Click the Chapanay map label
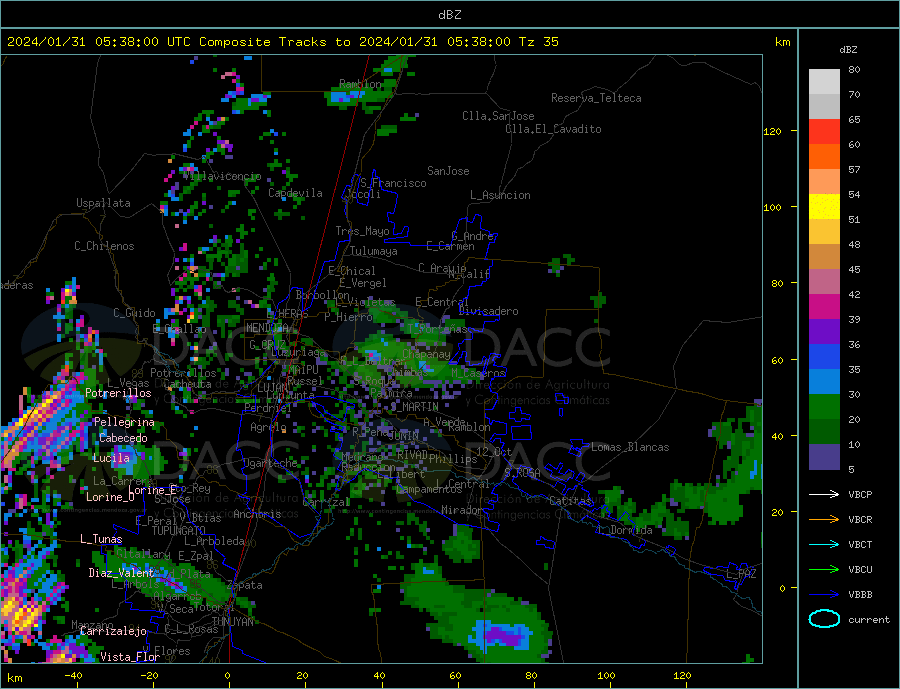 [x=426, y=354]
